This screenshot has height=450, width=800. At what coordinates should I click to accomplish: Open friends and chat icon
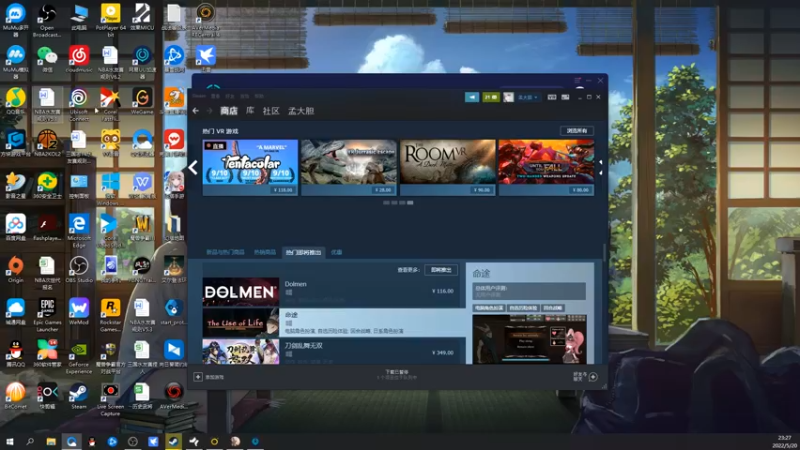pyautogui.click(x=593, y=377)
